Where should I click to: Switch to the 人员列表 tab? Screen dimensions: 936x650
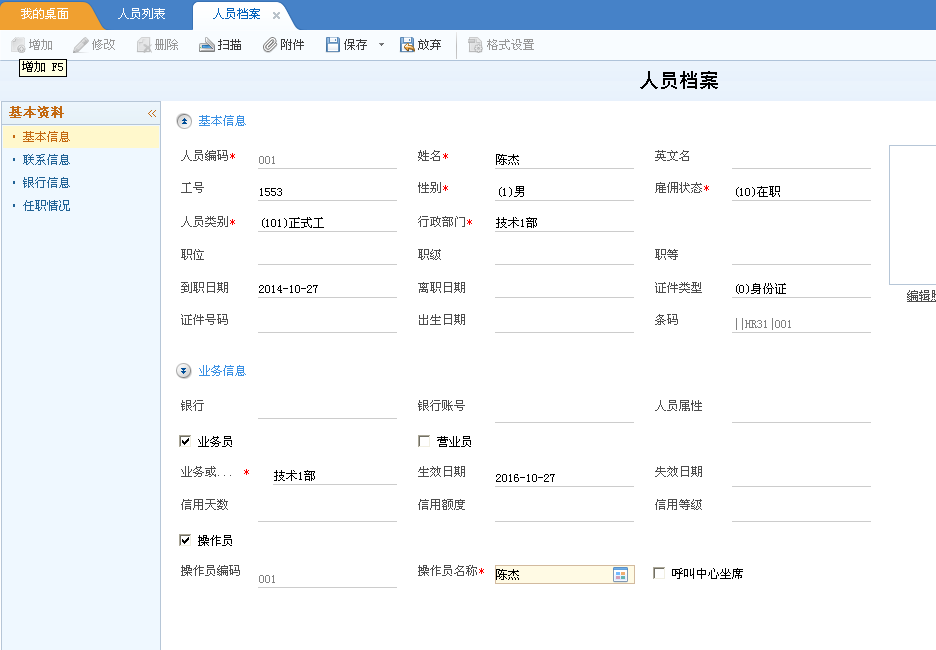click(141, 15)
